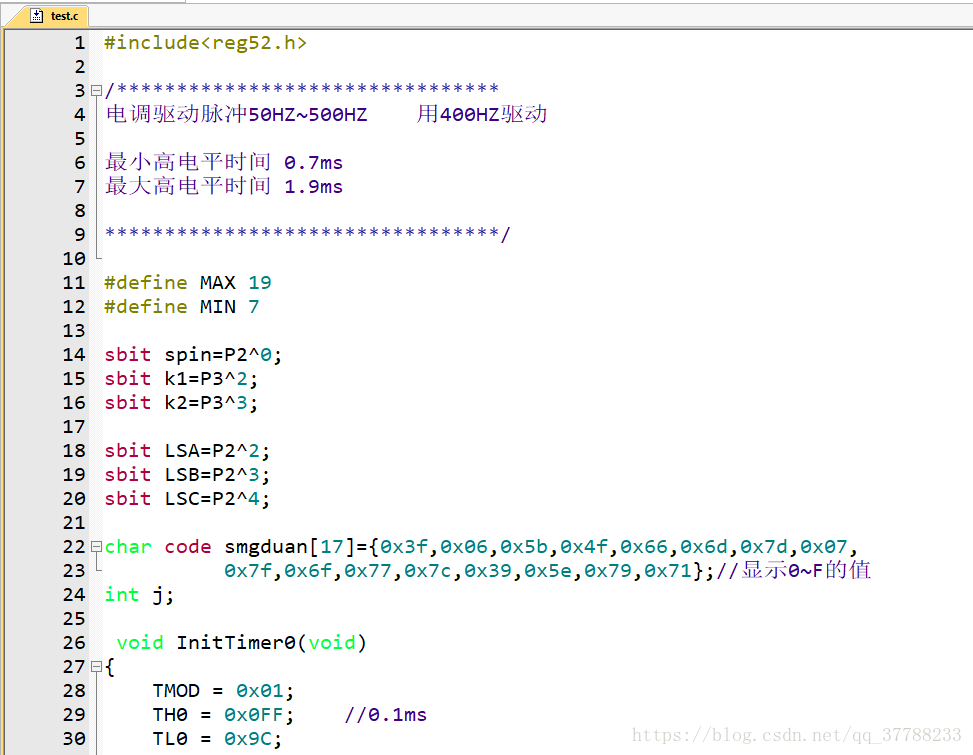This screenshot has width=973, height=755.
Task: Click the int j; declaration
Action: [x=139, y=595]
